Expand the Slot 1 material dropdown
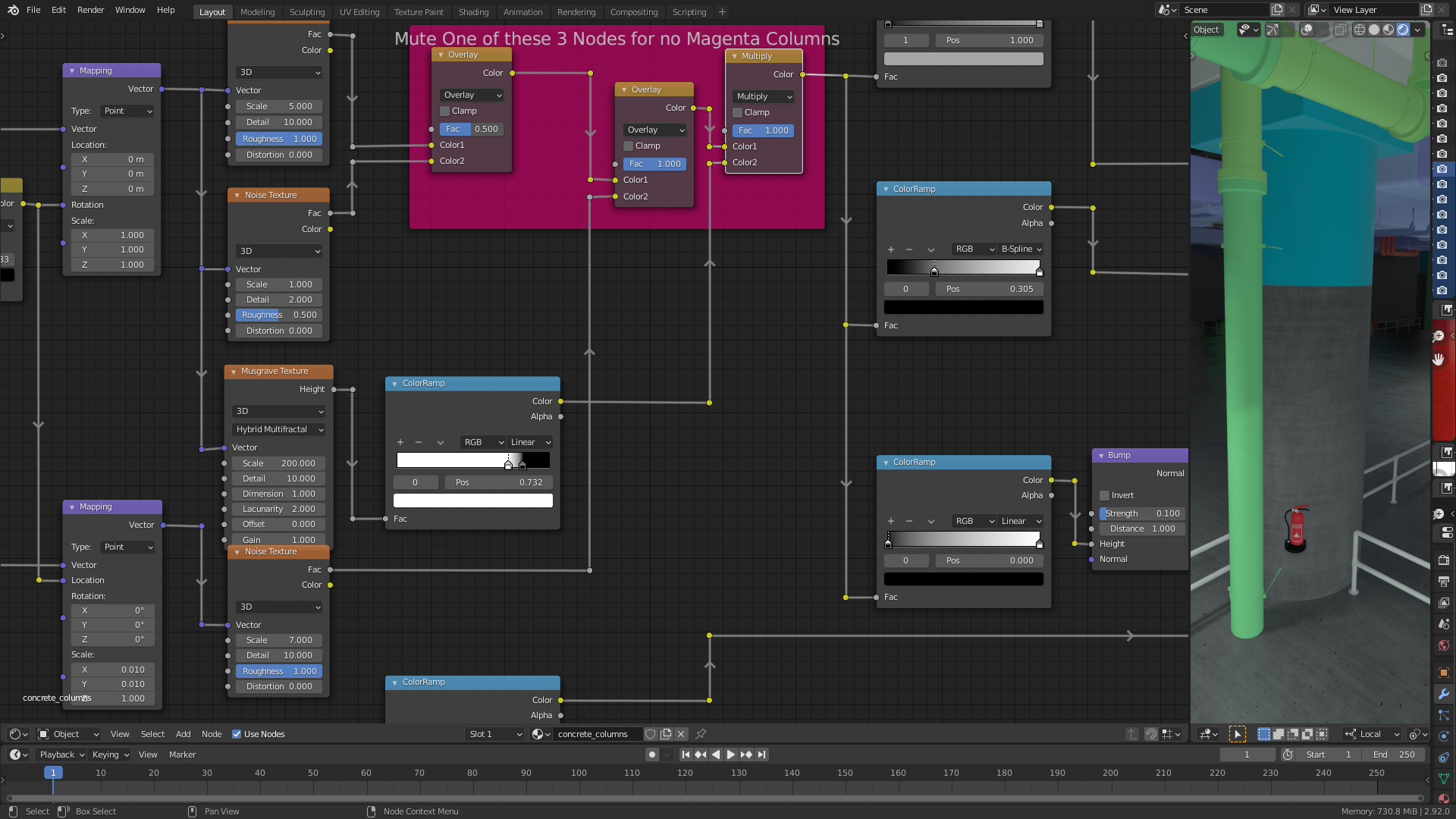1456x819 pixels. click(494, 734)
